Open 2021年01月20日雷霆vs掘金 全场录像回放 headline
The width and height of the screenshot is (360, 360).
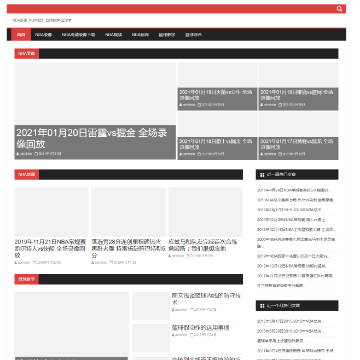pyautogui.click(x=92, y=138)
